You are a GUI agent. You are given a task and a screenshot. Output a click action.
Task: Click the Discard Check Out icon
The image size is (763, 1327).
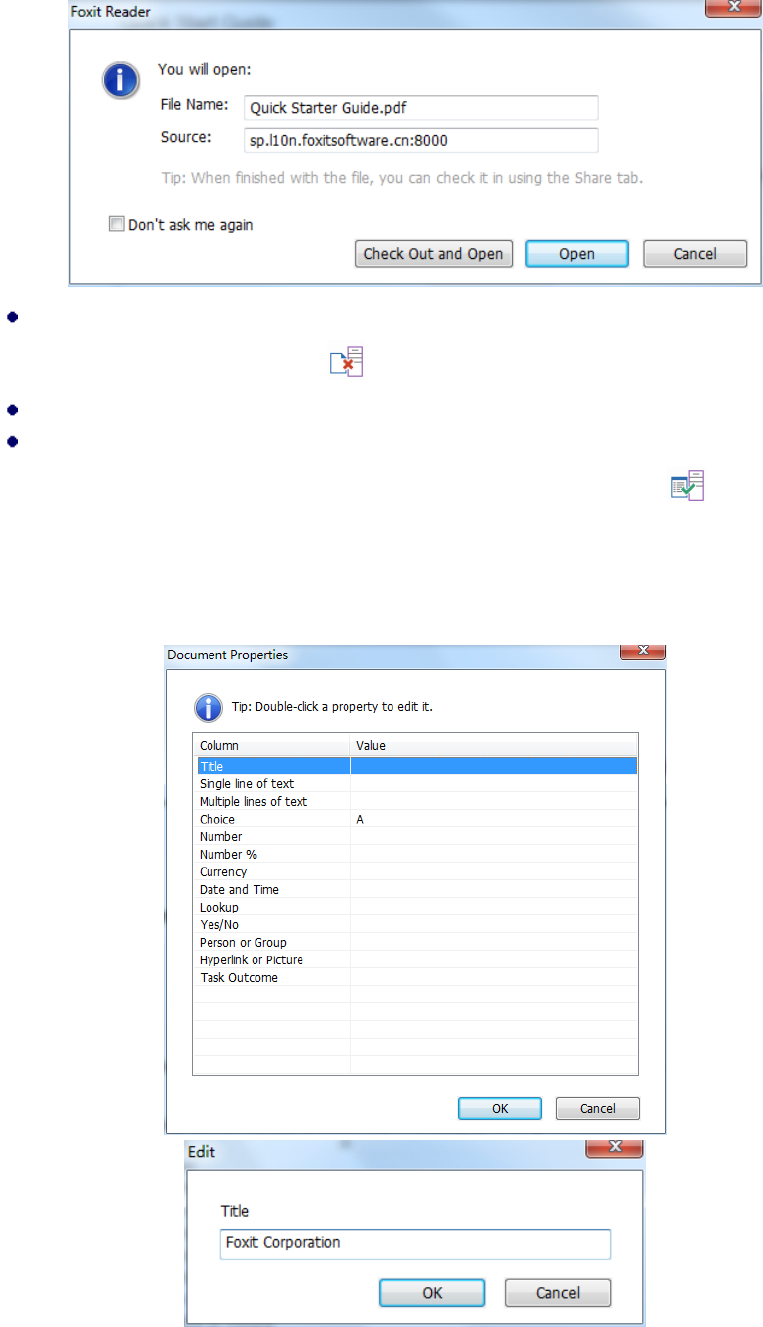point(347,361)
